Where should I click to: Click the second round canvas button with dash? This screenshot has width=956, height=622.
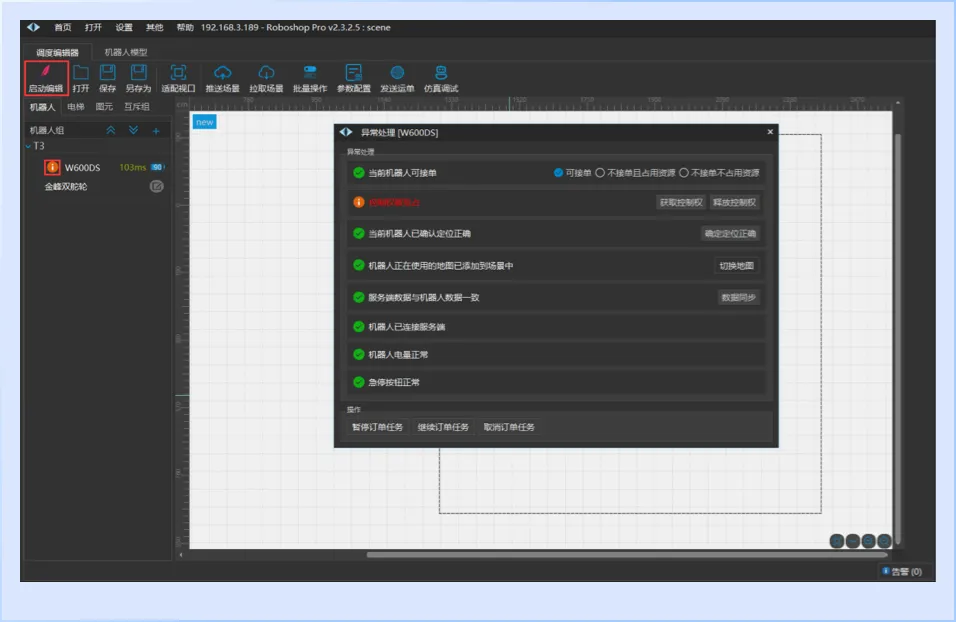coord(853,541)
